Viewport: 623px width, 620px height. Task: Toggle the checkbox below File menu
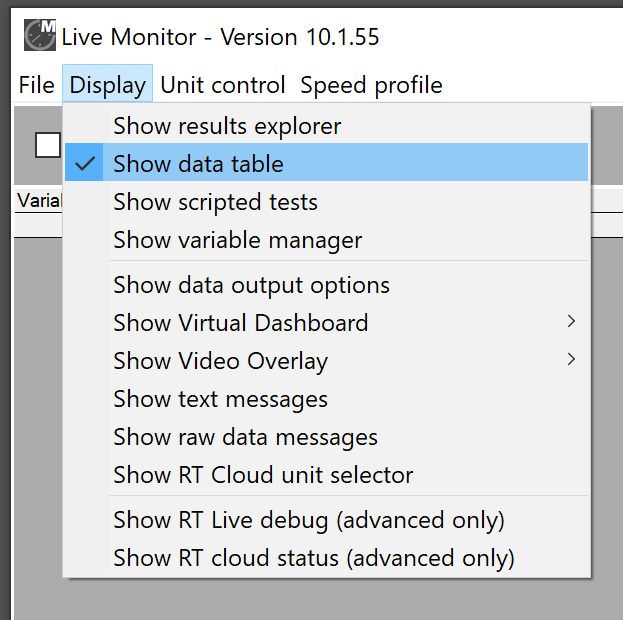point(48,145)
